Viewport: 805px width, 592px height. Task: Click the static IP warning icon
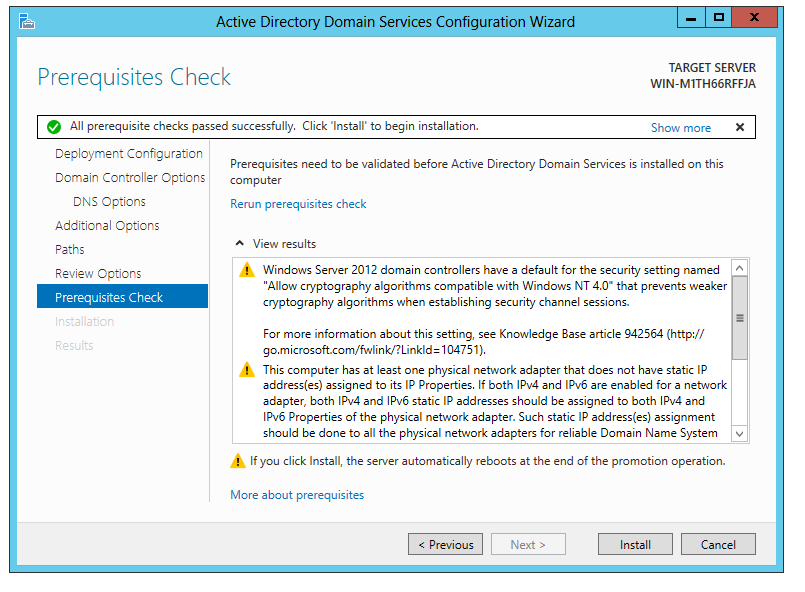click(247, 370)
